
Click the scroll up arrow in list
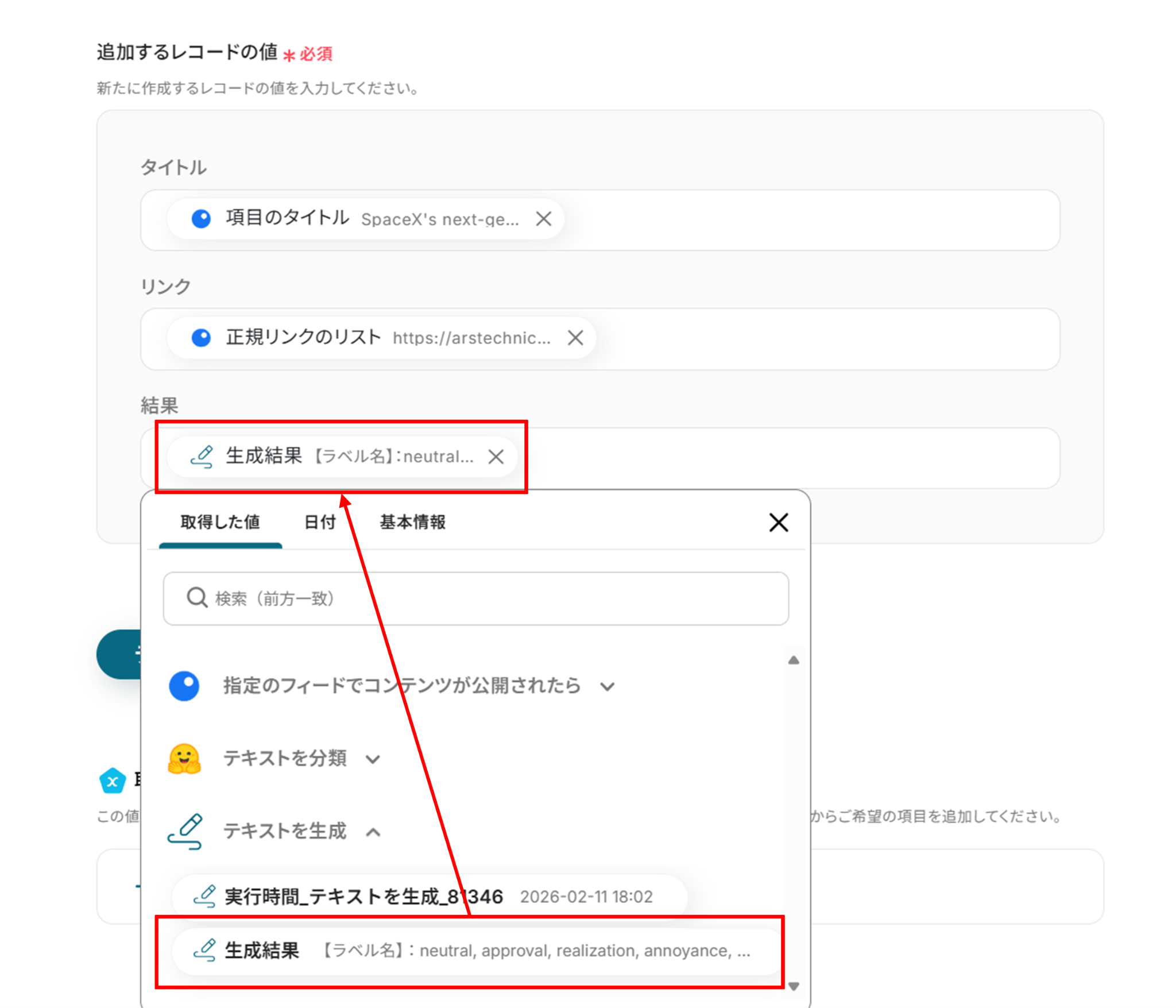click(794, 661)
